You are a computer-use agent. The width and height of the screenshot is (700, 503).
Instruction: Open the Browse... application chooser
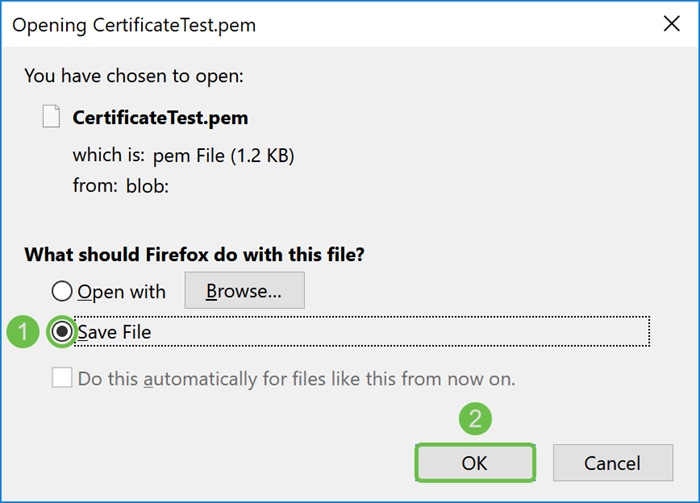[245, 291]
